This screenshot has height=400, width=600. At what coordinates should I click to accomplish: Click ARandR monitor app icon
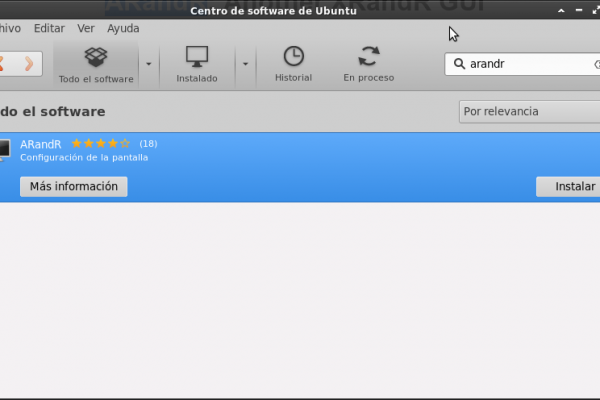click(5, 150)
